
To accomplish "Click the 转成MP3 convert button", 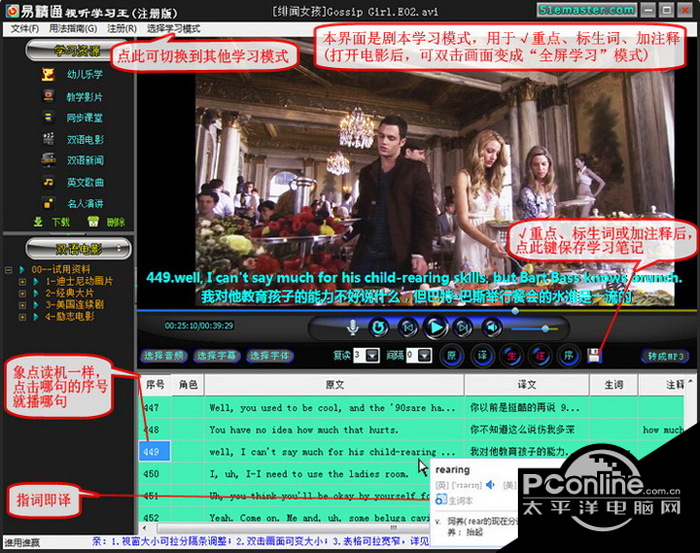I will click(x=665, y=356).
